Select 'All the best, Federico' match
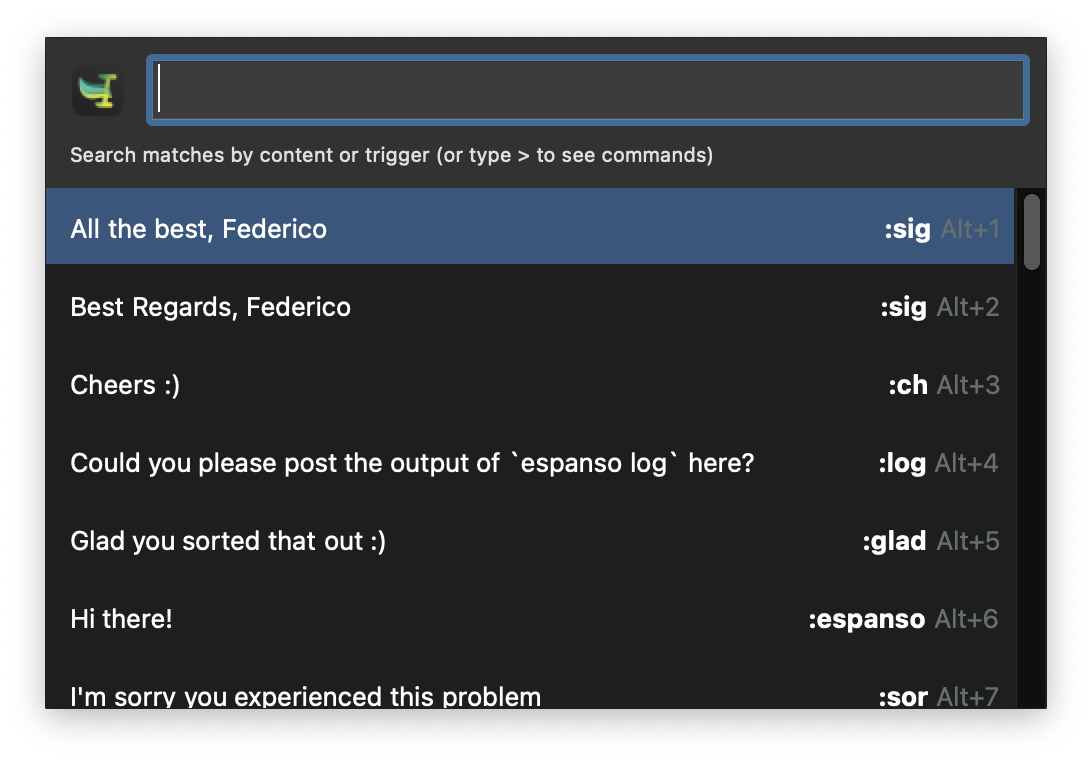Image resolution: width=1092 pixels, height=762 pixels. coord(530,228)
